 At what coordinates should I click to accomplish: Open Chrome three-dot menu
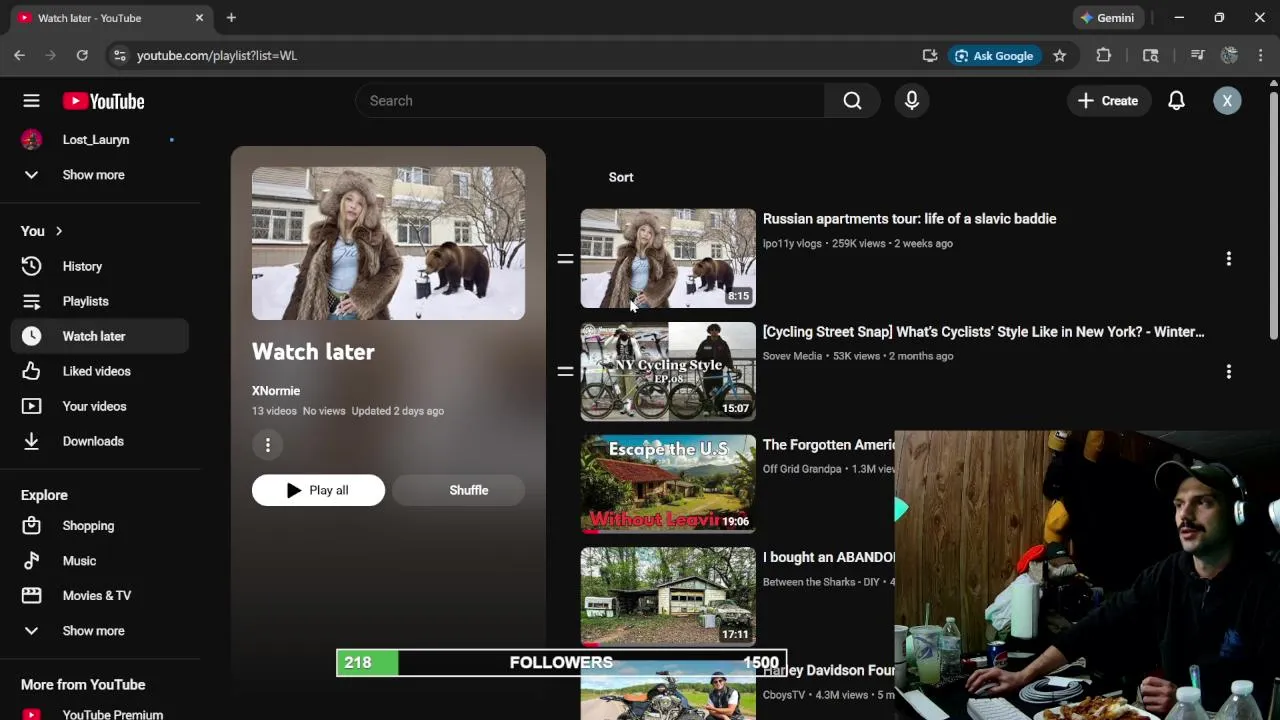pyautogui.click(x=1261, y=56)
